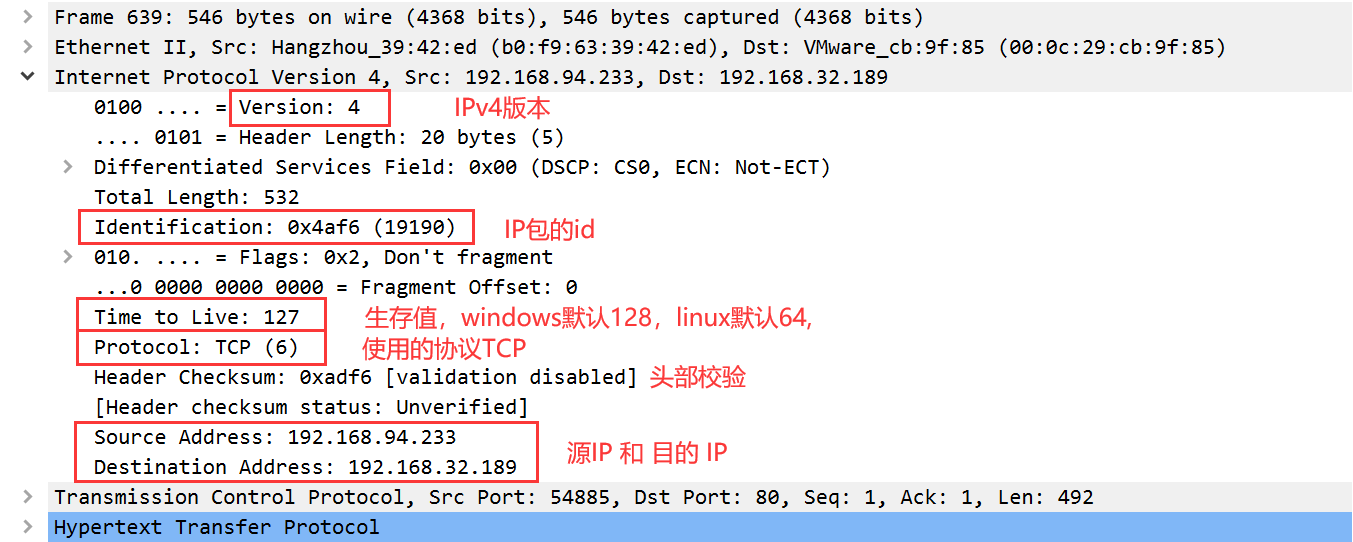Viewport: 1353px width, 542px height.
Task: Expand the Transmission Control Protocol section
Action: 27,497
